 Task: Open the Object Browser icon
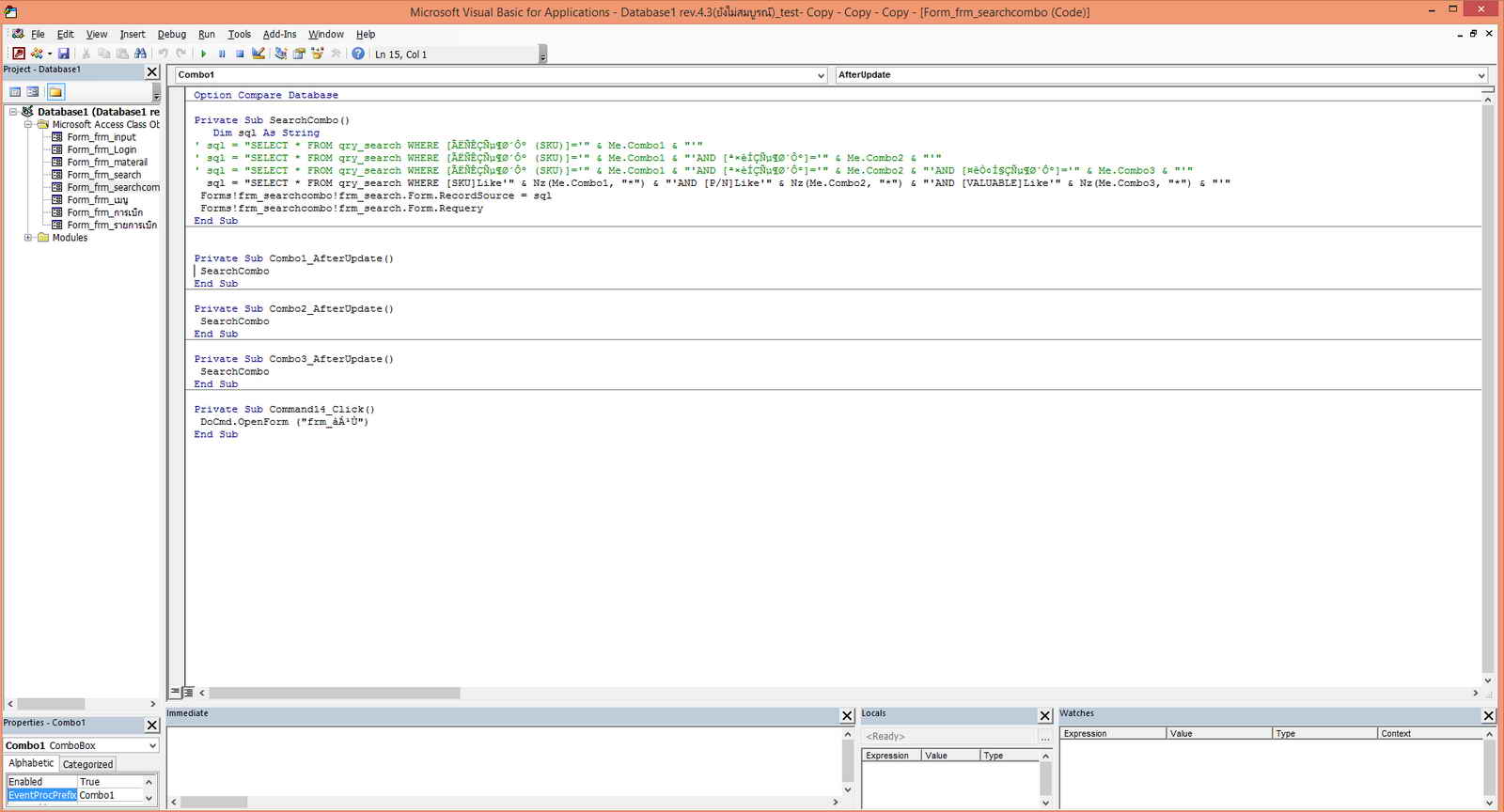coord(318,54)
